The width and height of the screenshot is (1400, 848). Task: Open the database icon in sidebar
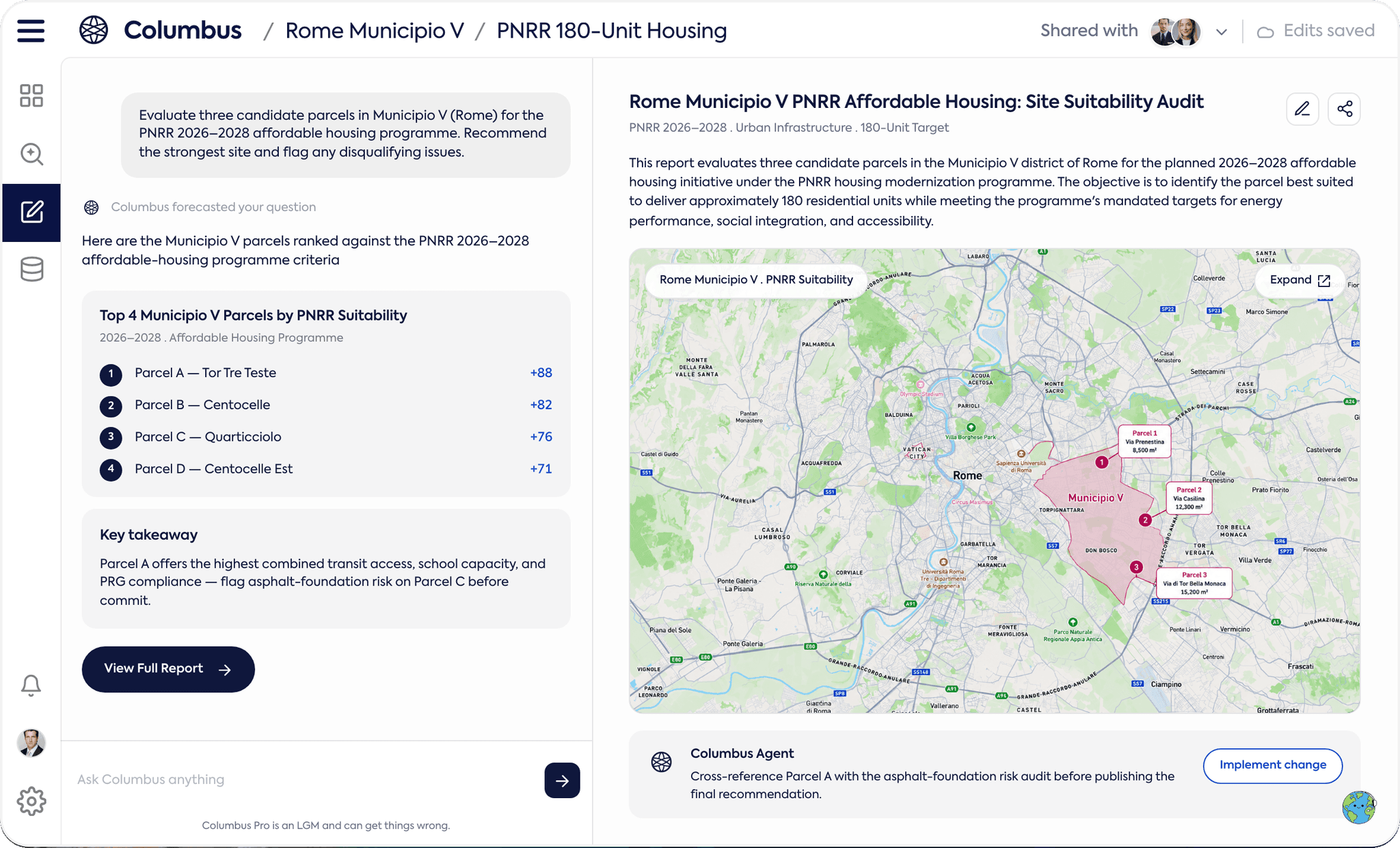point(31,269)
